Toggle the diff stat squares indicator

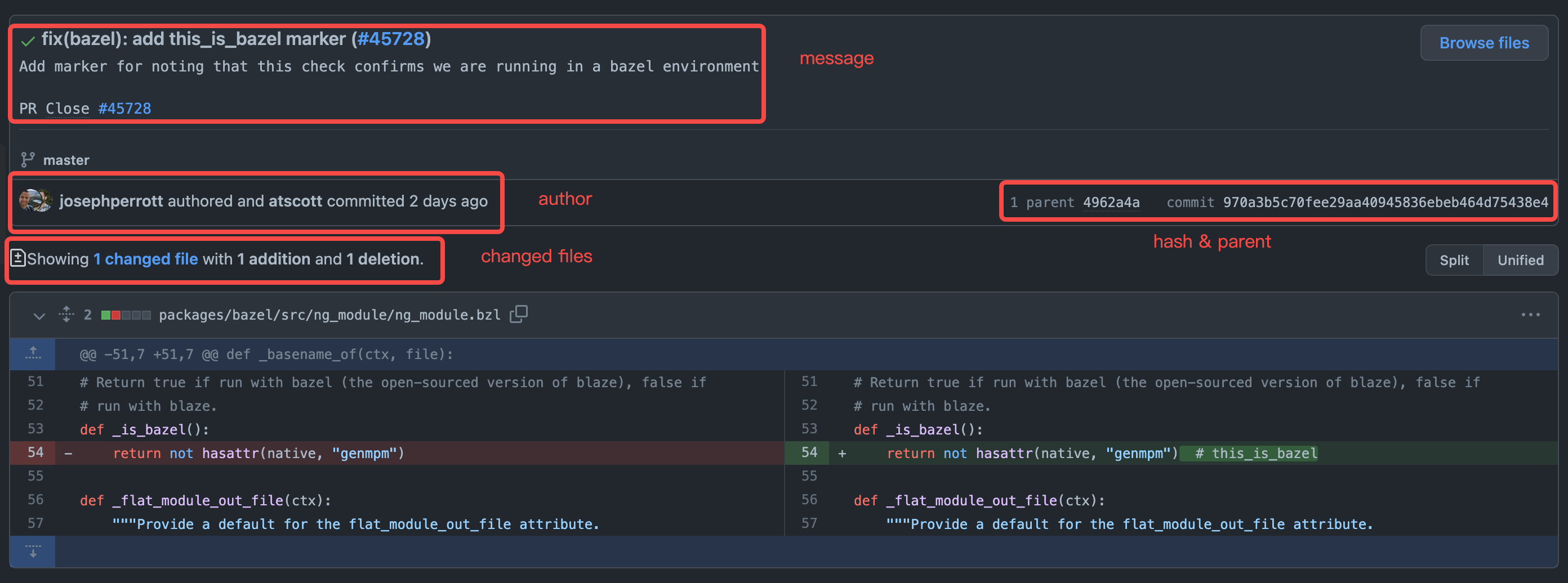point(126,315)
